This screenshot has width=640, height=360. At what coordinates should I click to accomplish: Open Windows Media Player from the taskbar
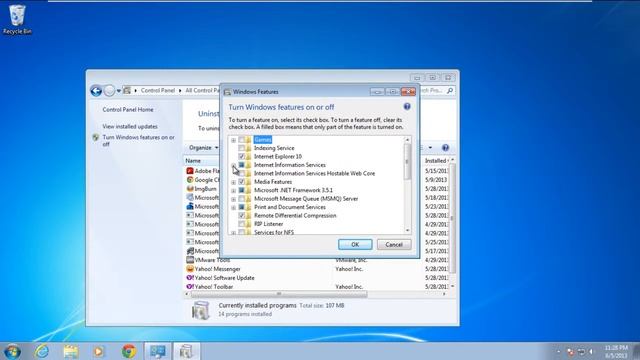[99, 351]
